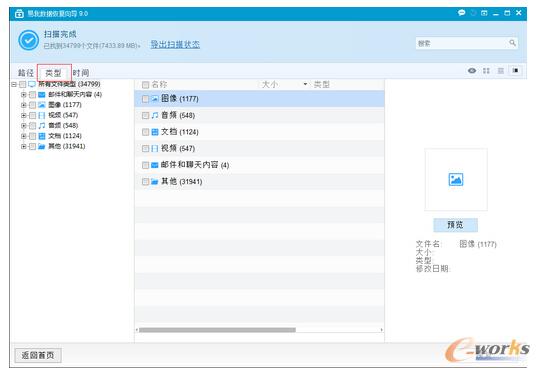The width and height of the screenshot is (540, 372).
Task: Expand the 视频 (547) tree node
Action: 23,115
